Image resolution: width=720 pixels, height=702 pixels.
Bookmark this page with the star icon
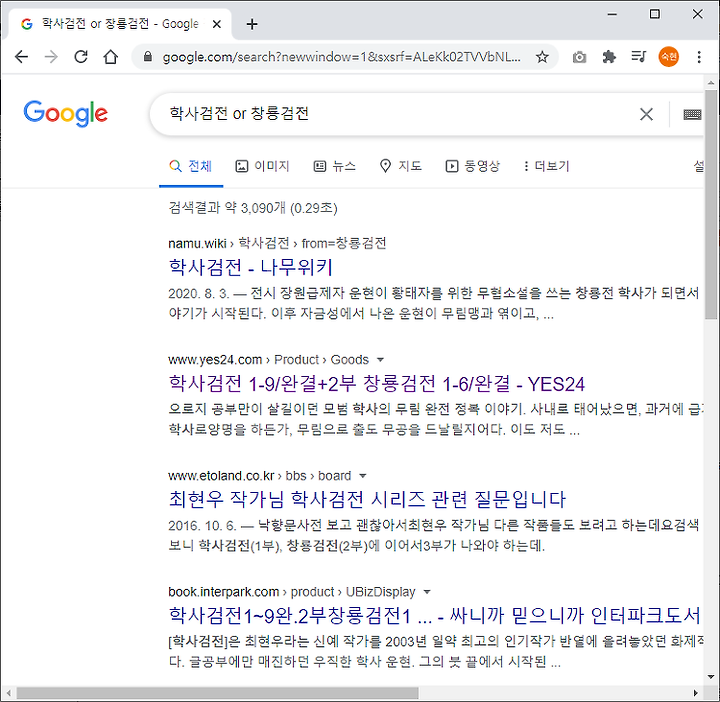tap(542, 57)
